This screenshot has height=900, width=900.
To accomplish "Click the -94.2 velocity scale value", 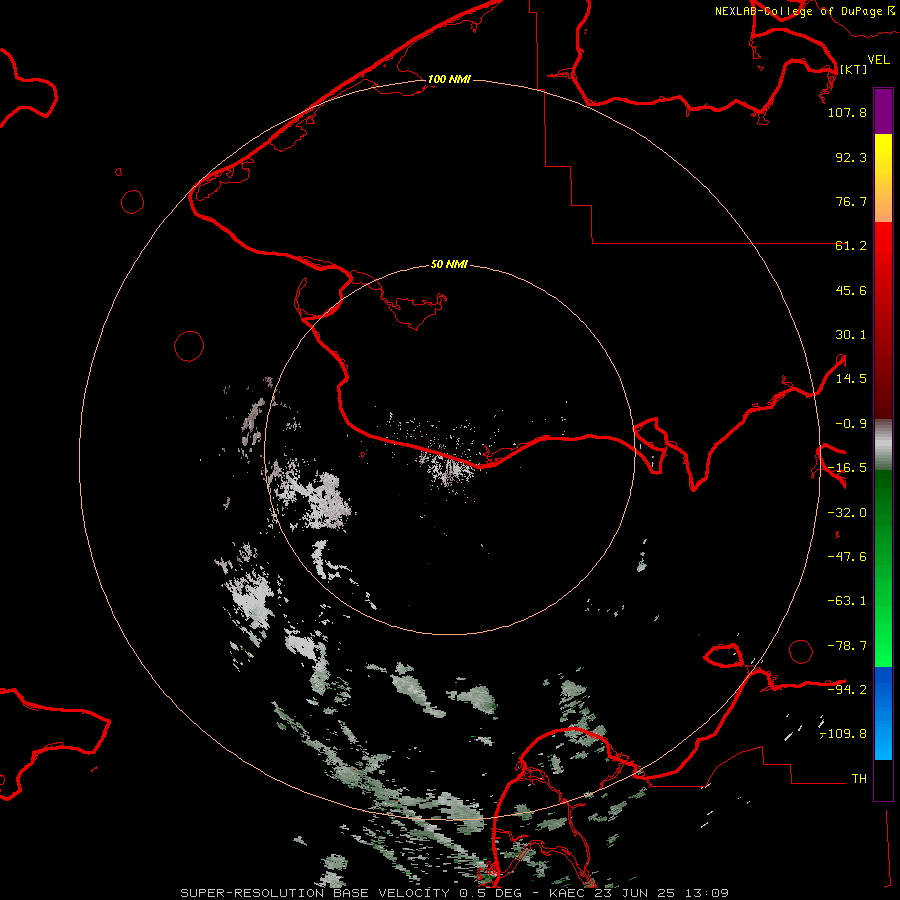I will [x=847, y=689].
